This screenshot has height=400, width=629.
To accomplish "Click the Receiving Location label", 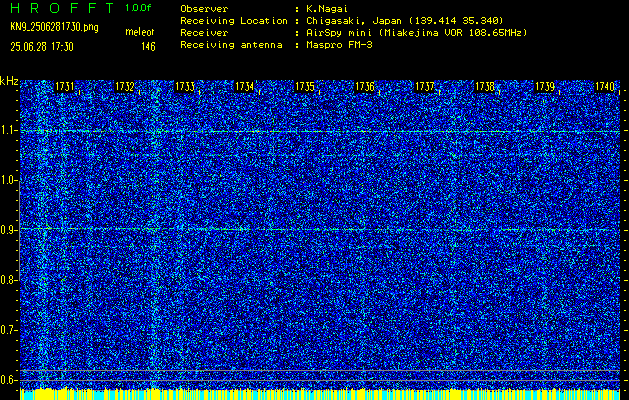I will pyautogui.click(x=234, y=21).
